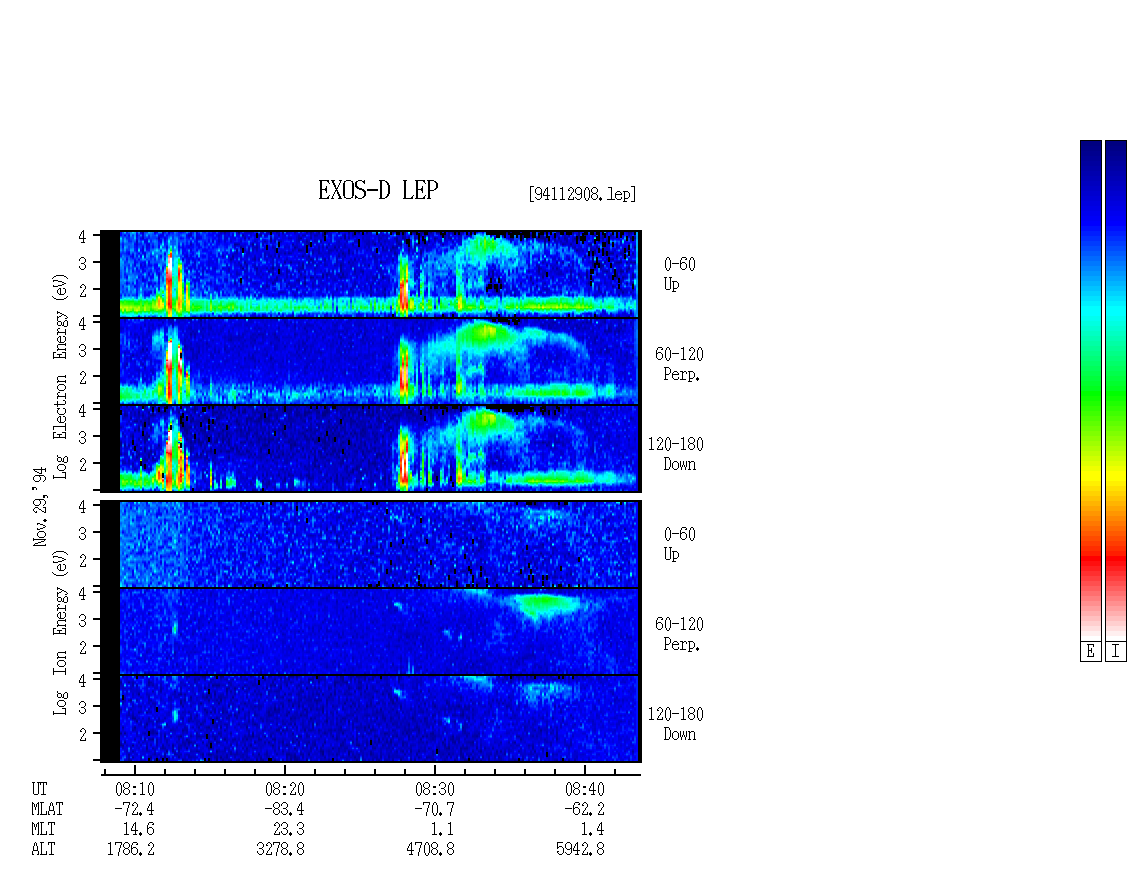Select MLT value 14.6
Screen dimensions: 1130x875
point(138,829)
